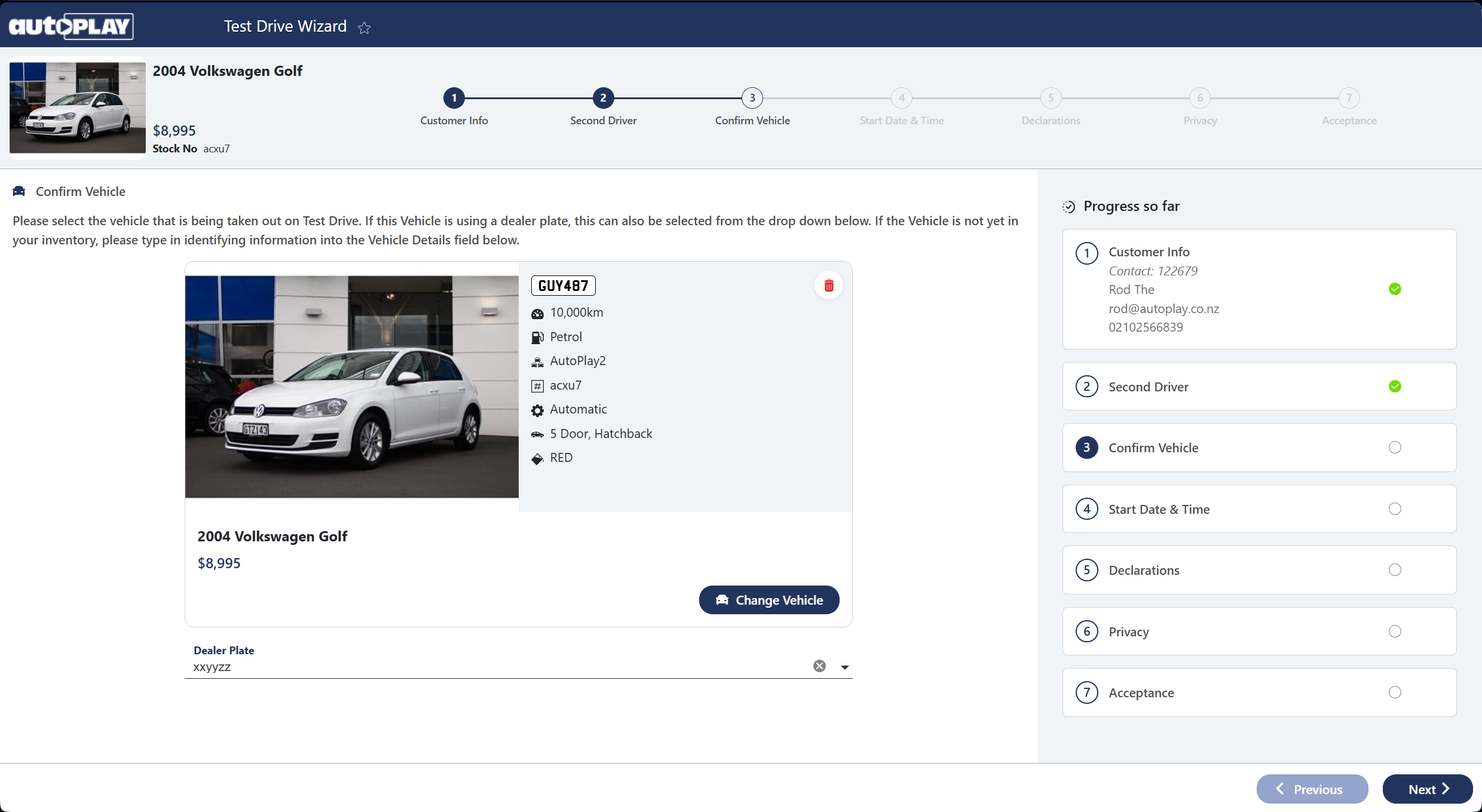Image resolution: width=1482 pixels, height=812 pixels.
Task: Go to step 1 Customer Info in stepper
Action: pyautogui.click(x=454, y=98)
